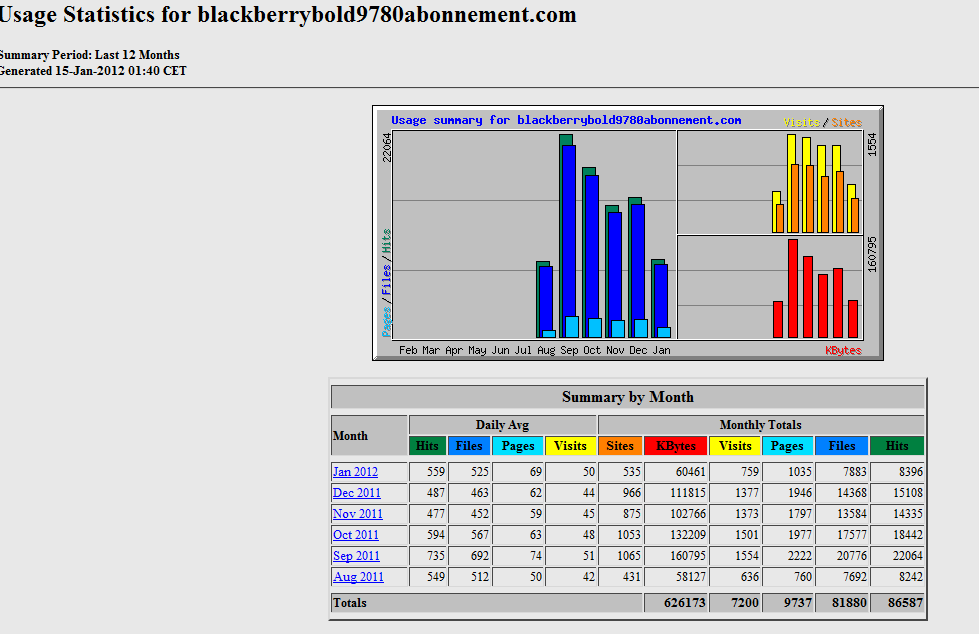Click the Month column header
Viewport: 979px width, 634px height.
click(x=369, y=435)
